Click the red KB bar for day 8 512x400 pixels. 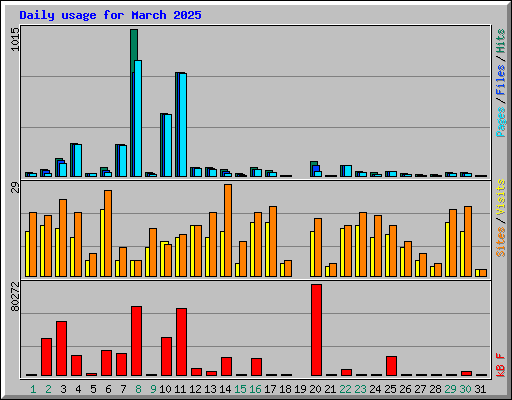[136, 341]
